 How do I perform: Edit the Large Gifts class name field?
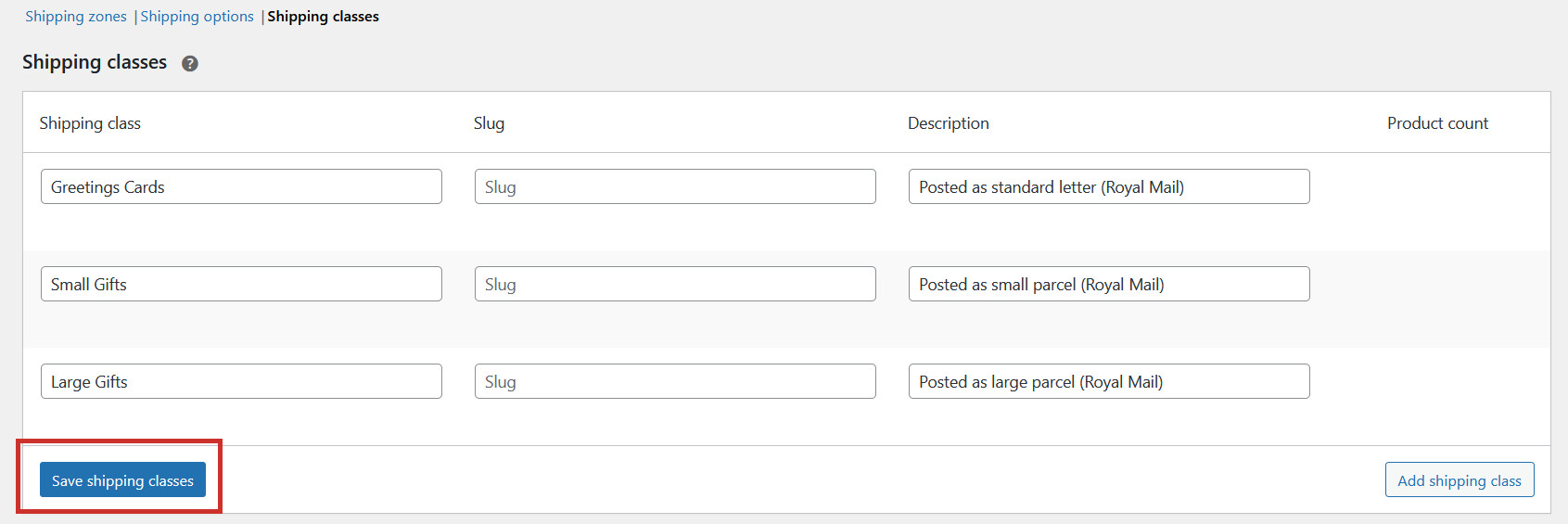click(241, 381)
